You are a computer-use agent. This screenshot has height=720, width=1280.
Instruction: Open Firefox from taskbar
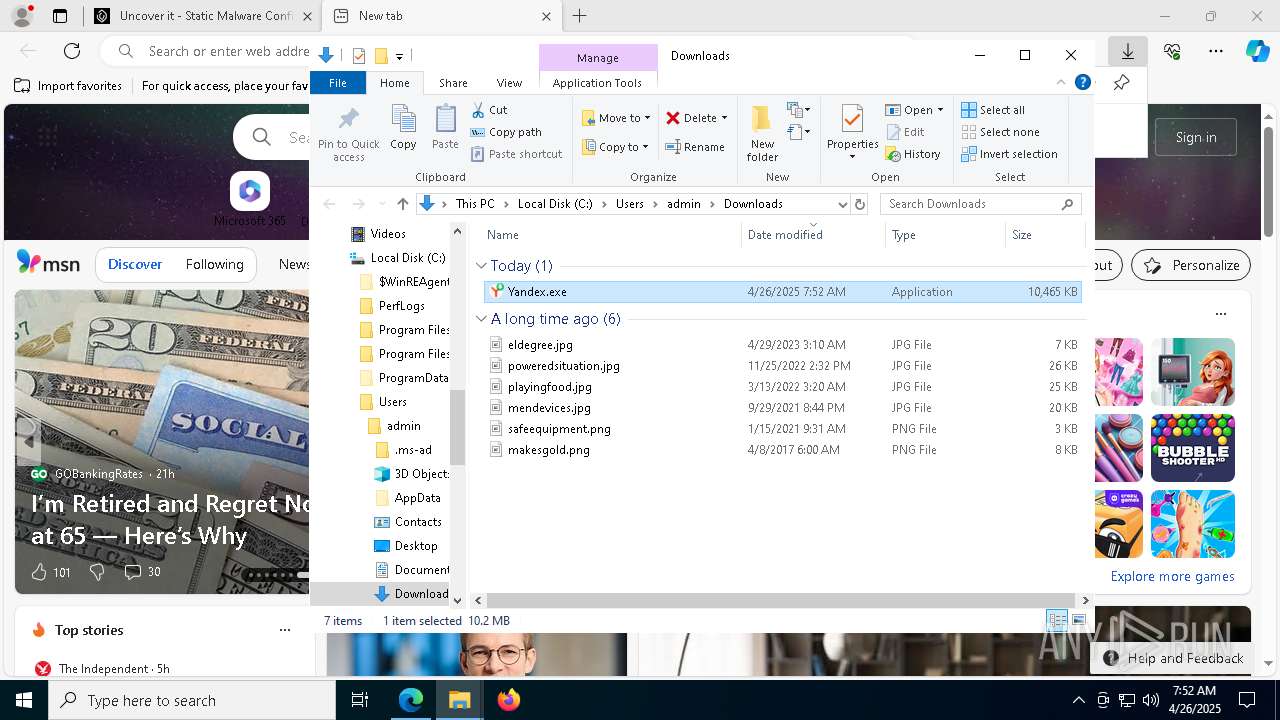(x=509, y=700)
